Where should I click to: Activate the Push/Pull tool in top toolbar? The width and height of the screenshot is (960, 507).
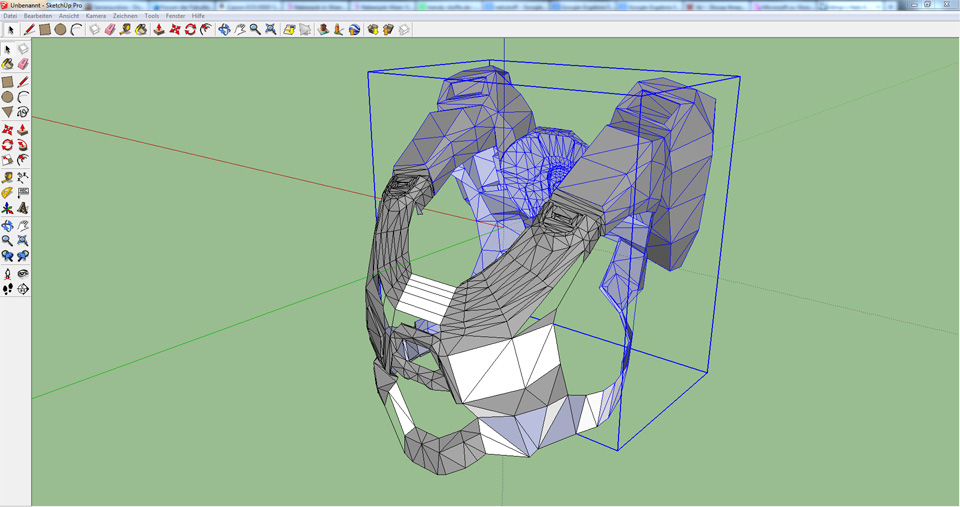coord(158,30)
